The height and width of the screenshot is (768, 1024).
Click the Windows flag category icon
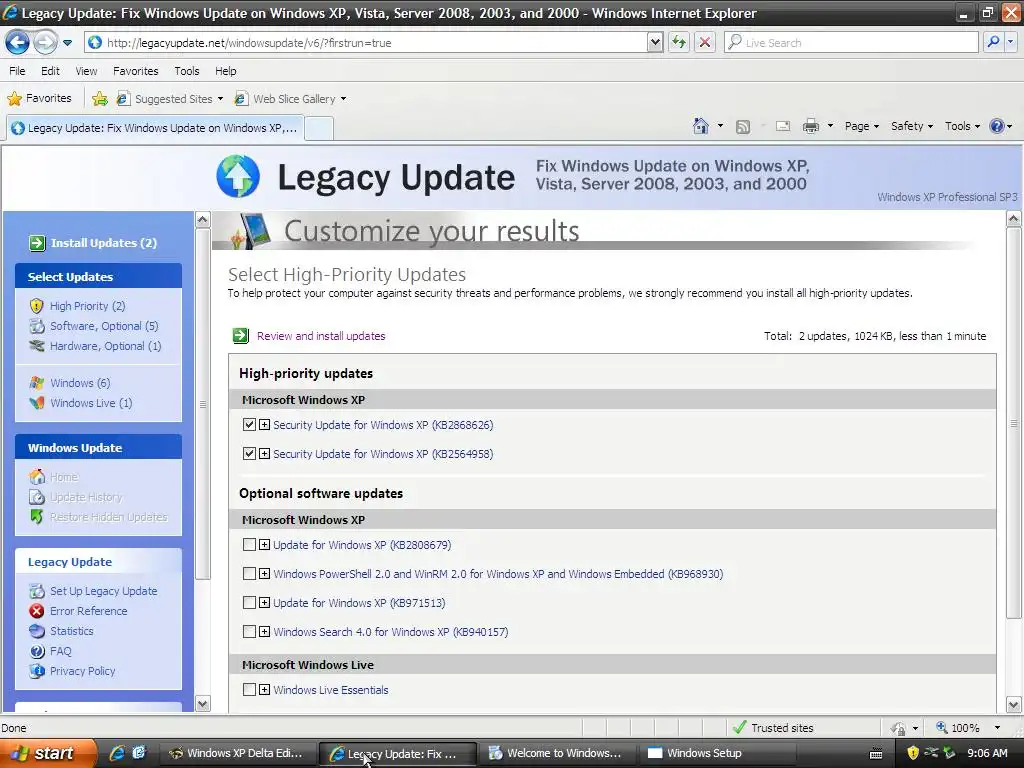37,383
